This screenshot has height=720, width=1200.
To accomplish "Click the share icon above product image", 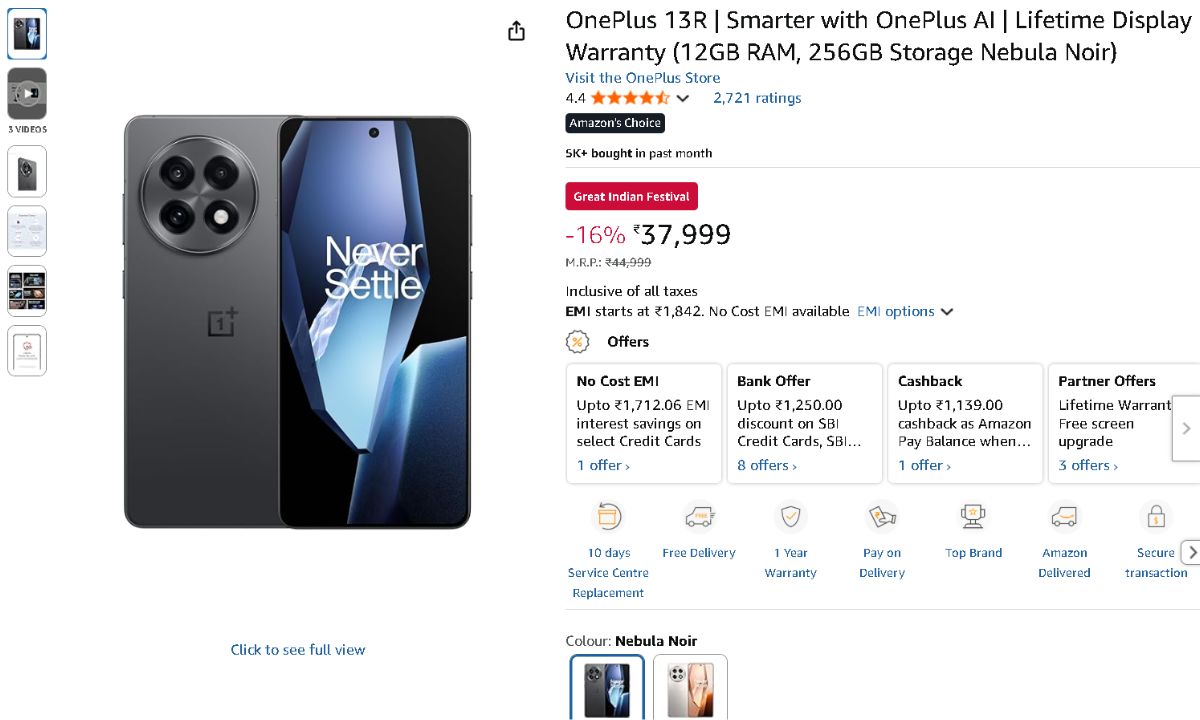I will pyautogui.click(x=516, y=31).
